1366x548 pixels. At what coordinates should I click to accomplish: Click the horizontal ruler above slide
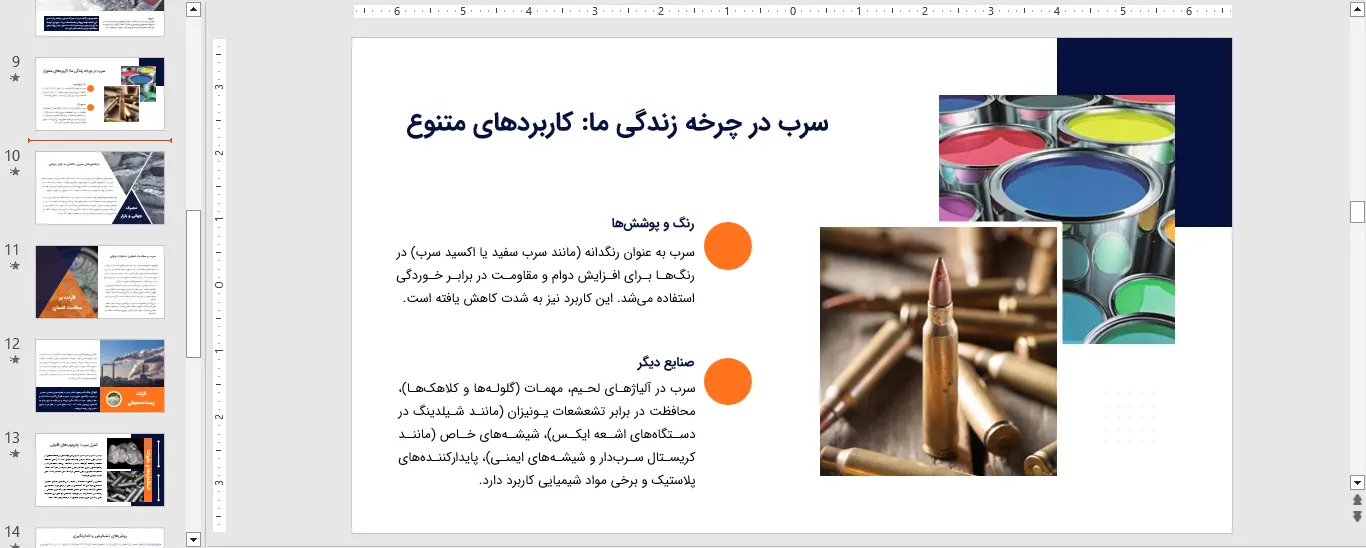pyautogui.click(x=792, y=12)
